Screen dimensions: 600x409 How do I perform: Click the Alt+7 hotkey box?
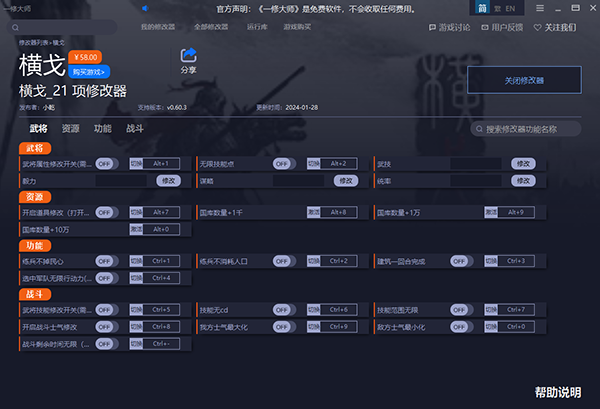[x=161, y=212]
